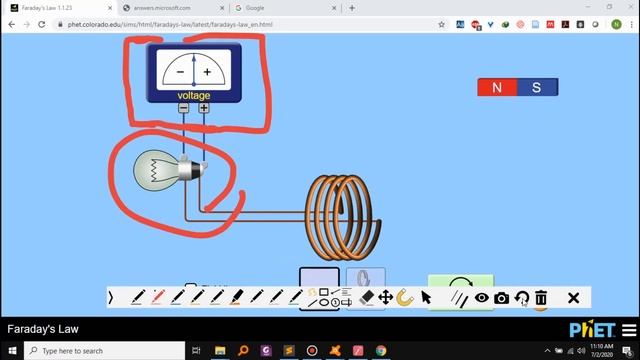Undo last drawing stroke
Viewport: 640px width, 360px height.
click(522, 298)
